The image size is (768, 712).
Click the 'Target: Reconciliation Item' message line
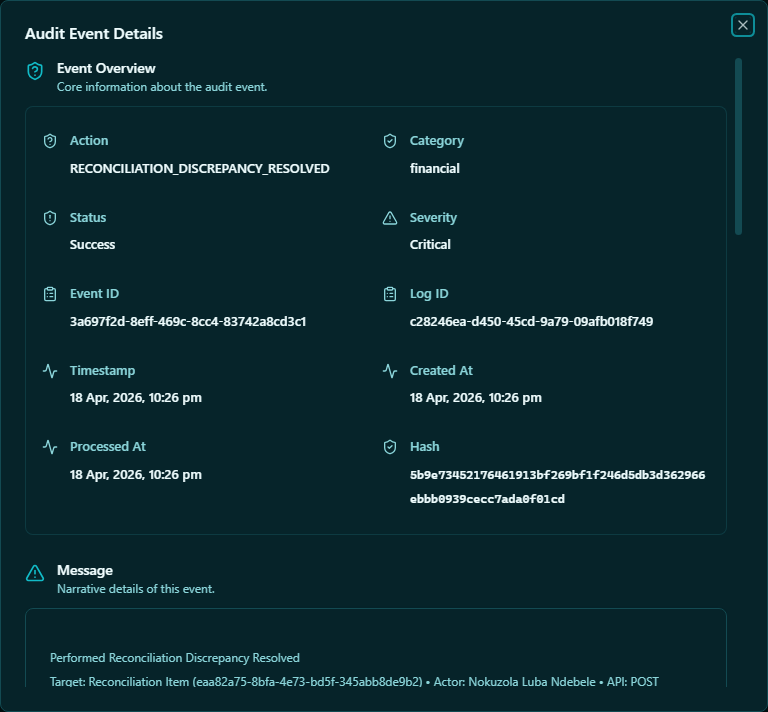tap(354, 682)
